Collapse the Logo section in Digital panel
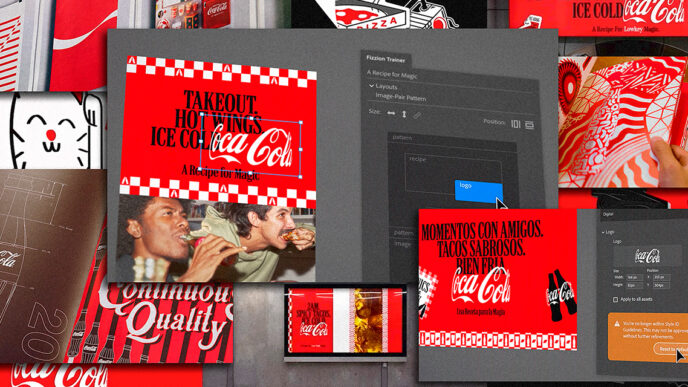 (x=603, y=232)
